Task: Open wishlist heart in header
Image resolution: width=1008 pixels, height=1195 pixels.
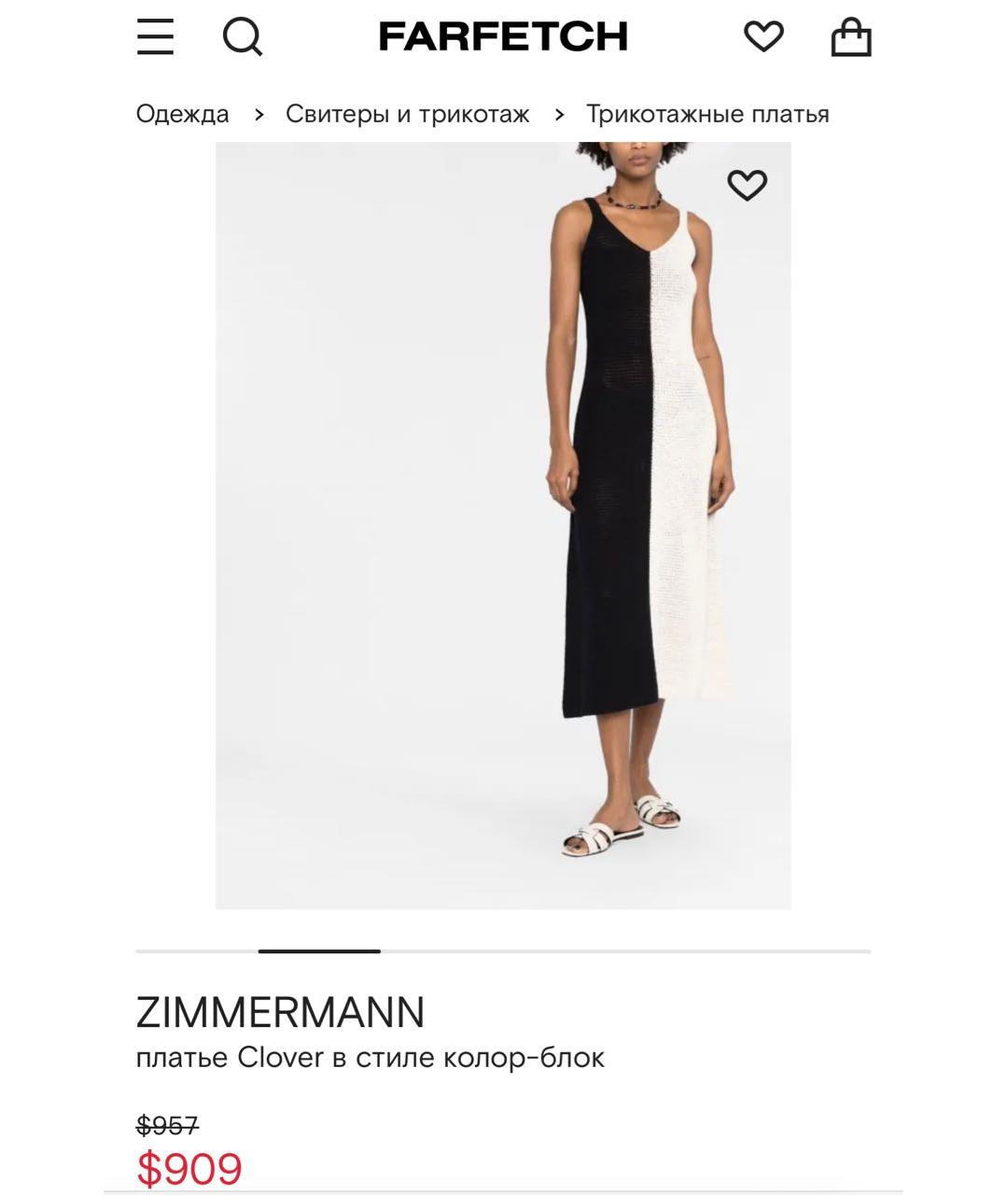Action: (763, 37)
